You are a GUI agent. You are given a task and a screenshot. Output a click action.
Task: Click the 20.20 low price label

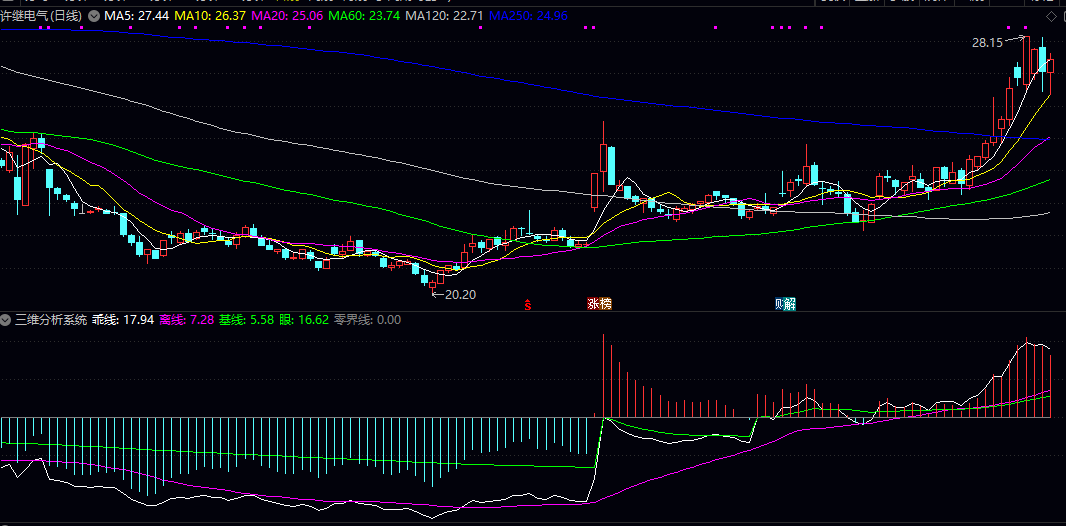(x=459, y=295)
